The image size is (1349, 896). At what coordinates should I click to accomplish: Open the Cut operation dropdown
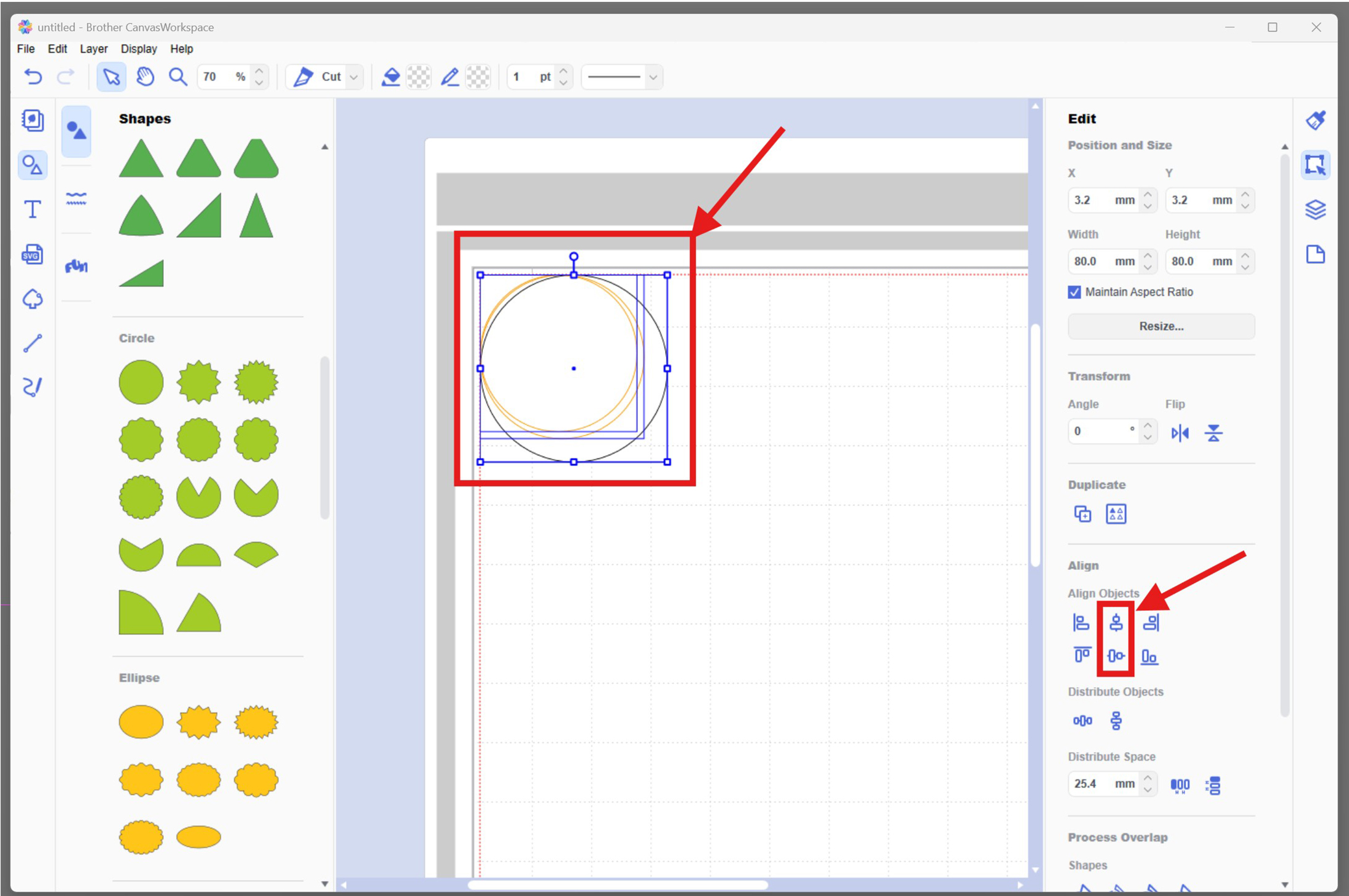[354, 77]
